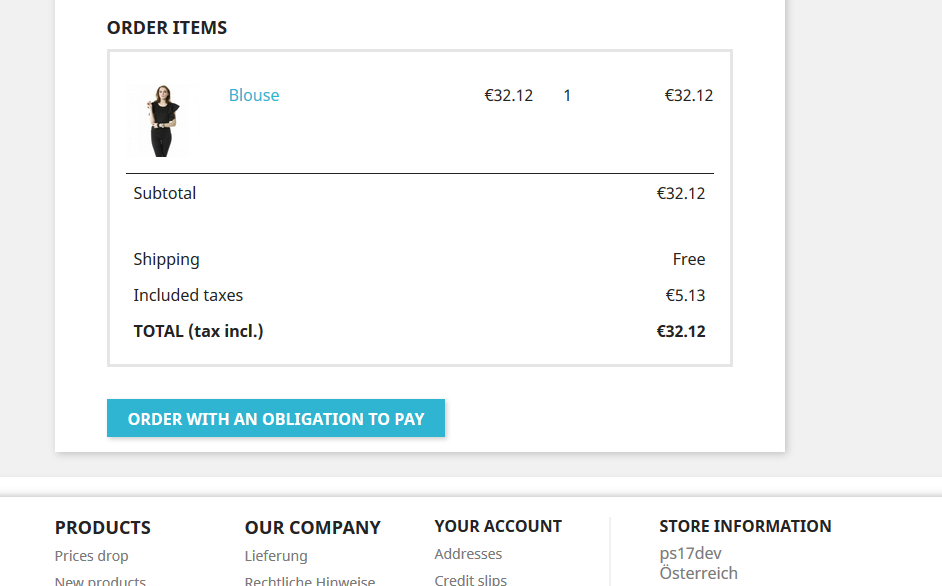
Task: Click the Order Items section heading
Action: coord(167,28)
